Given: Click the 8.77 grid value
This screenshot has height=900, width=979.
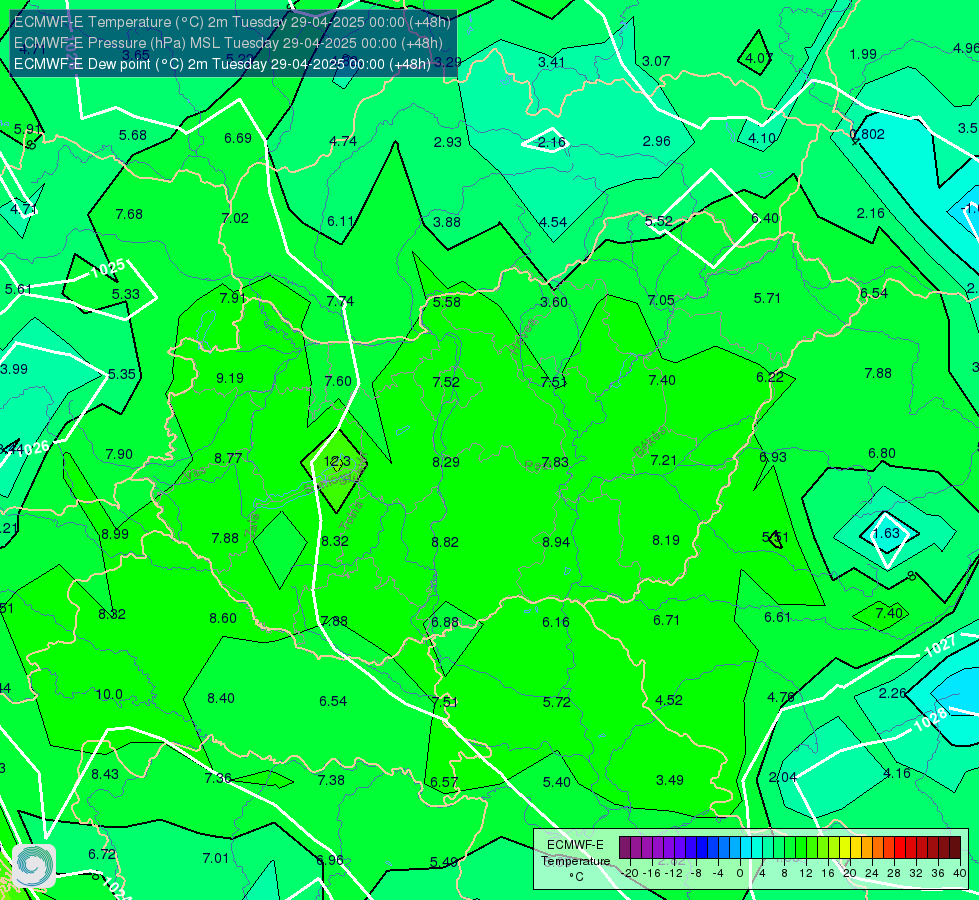Looking at the screenshot, I should (228, 458).
